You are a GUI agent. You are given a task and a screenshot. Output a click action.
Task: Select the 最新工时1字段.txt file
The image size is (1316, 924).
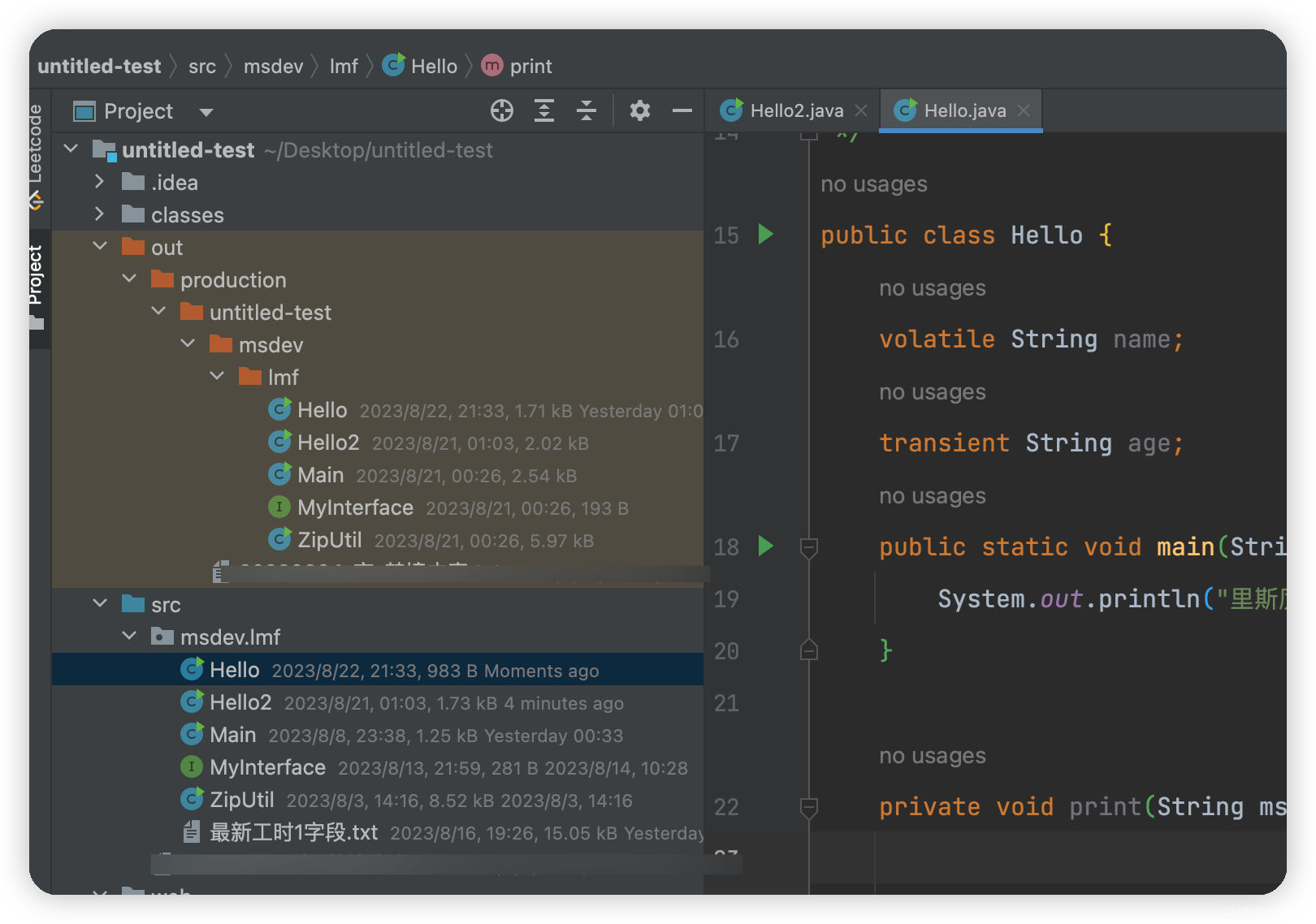click(x=378, y=832)
